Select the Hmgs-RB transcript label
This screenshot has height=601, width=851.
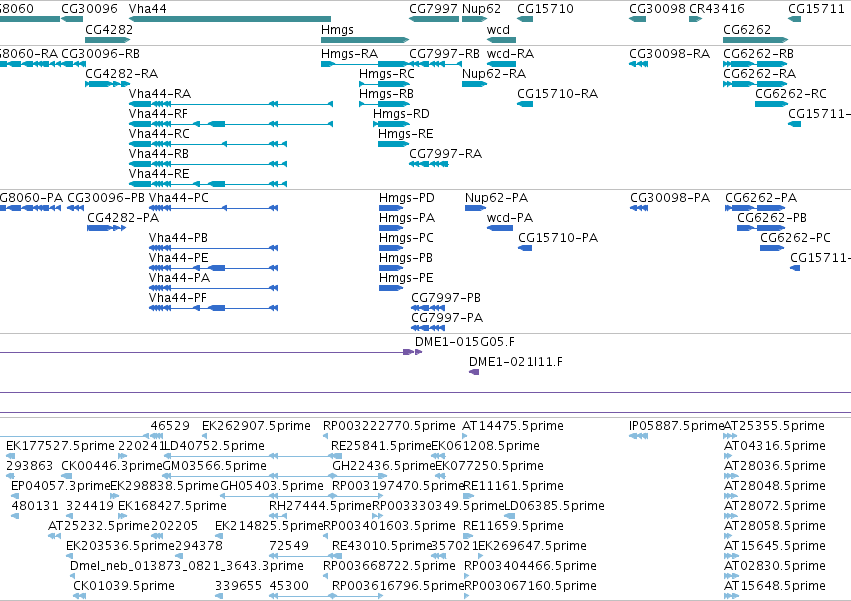(386, 94)
